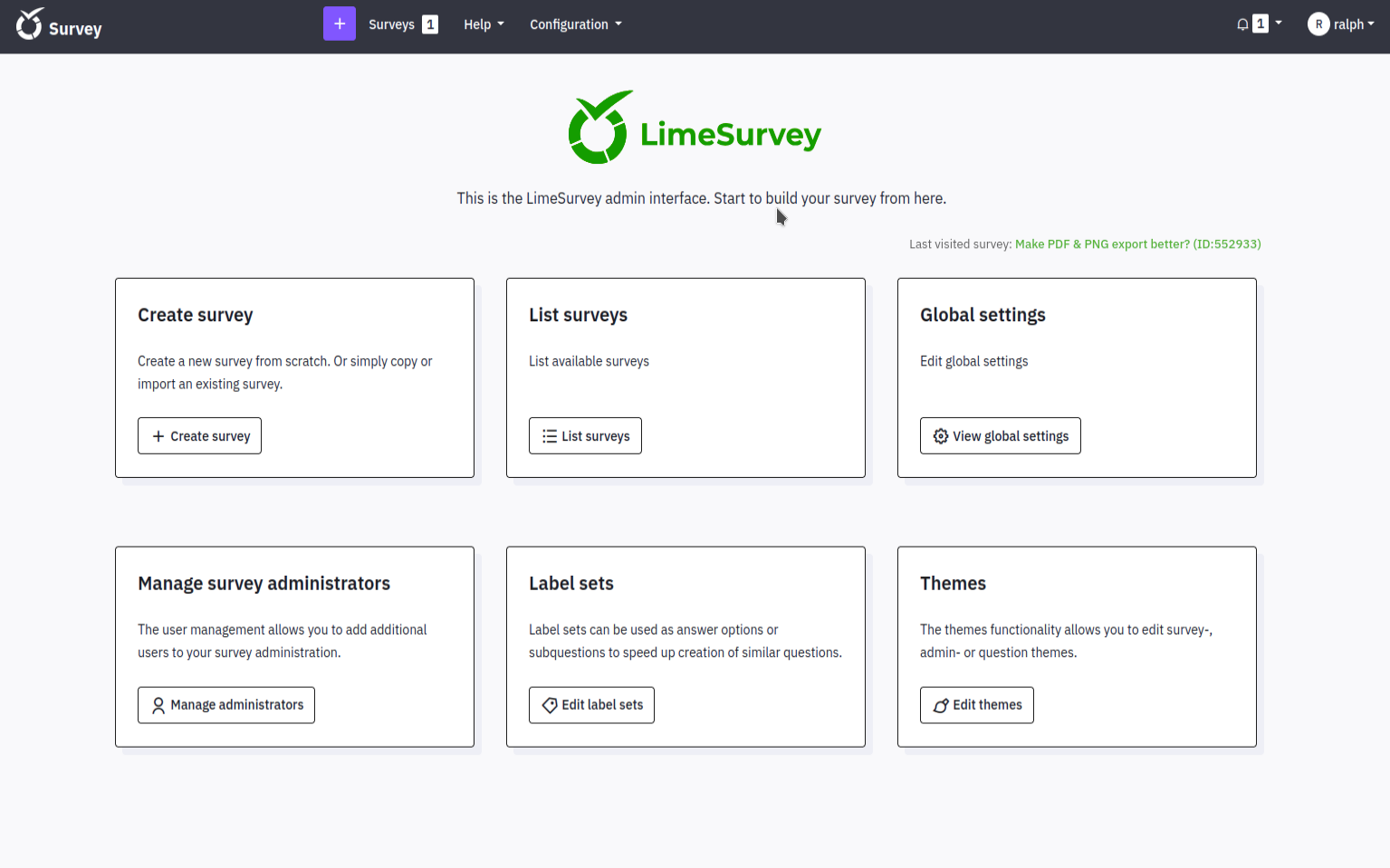Click View global settings button

1000,436
